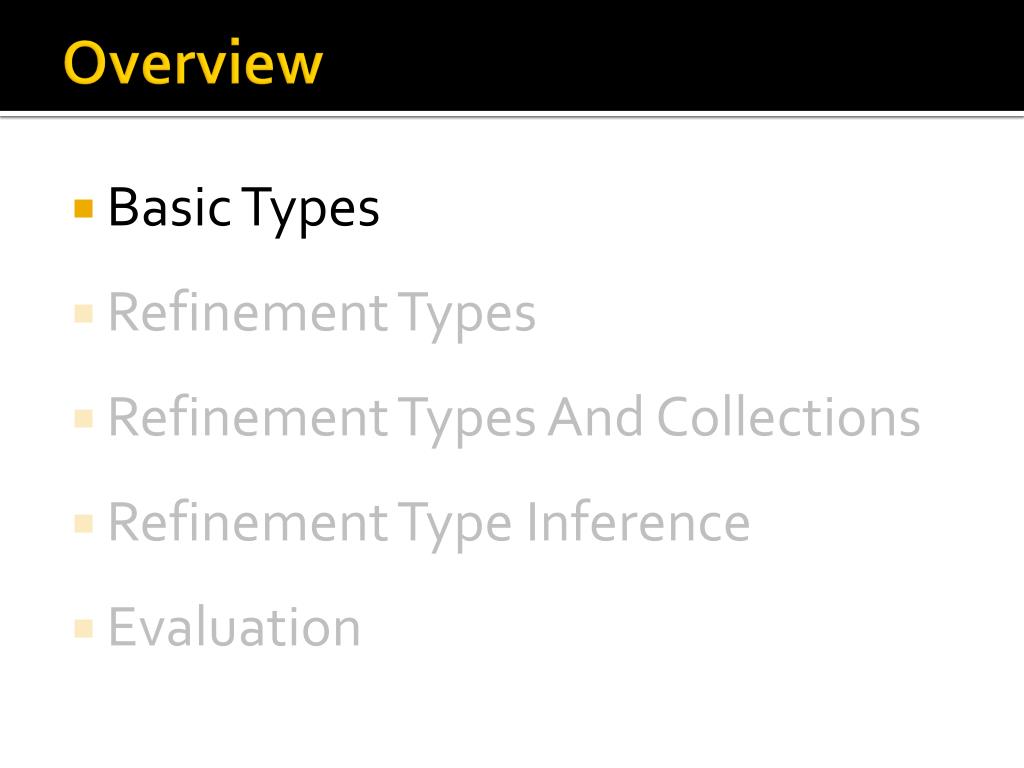Click the Refinement Type Inference item
1024x768 pixels.
(x=429, y=523)
